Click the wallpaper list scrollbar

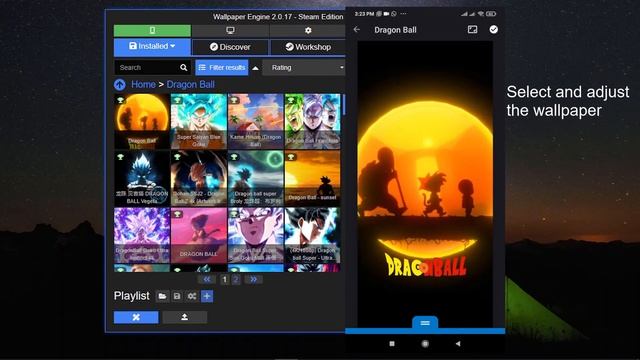point(344,104)
